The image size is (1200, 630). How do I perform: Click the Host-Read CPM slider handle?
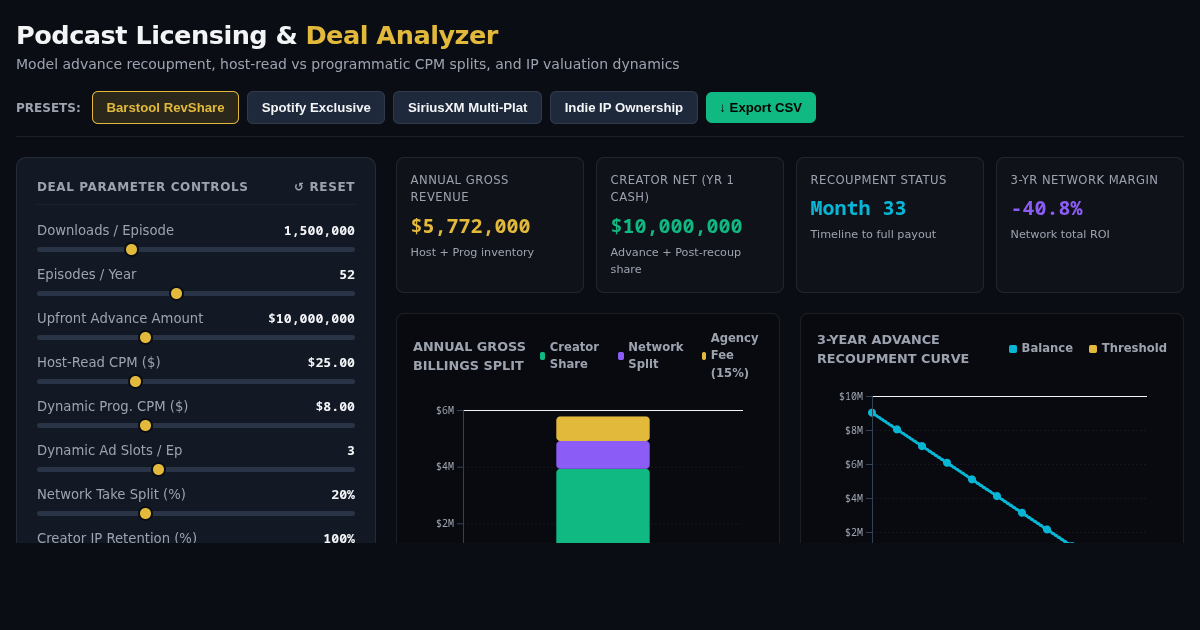(x=135, y=381)
